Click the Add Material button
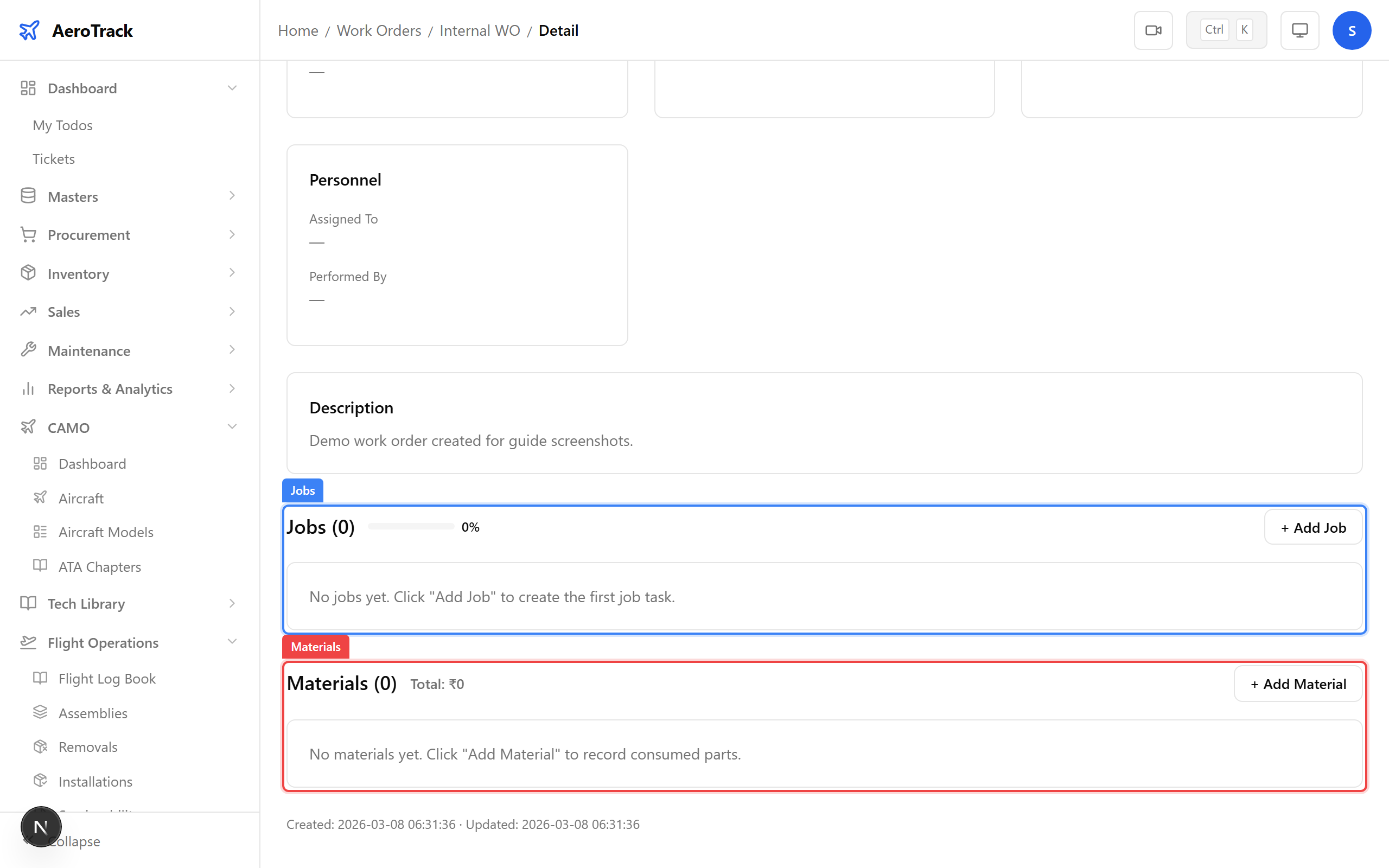Viewport: 1389px width, 868px height. click(1298, 684)
